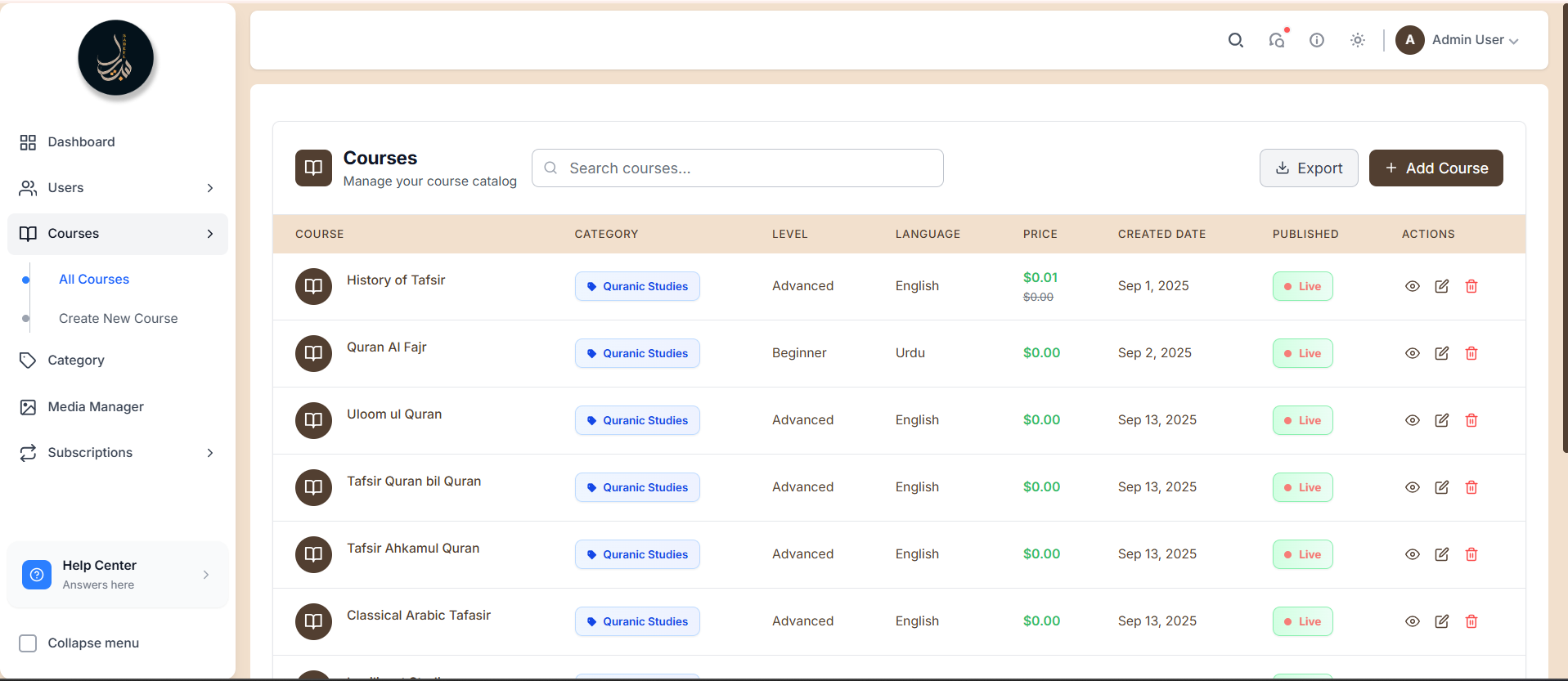Expand the Users menu chevron
Viewport: 1568px width, 681px height.
210,188
